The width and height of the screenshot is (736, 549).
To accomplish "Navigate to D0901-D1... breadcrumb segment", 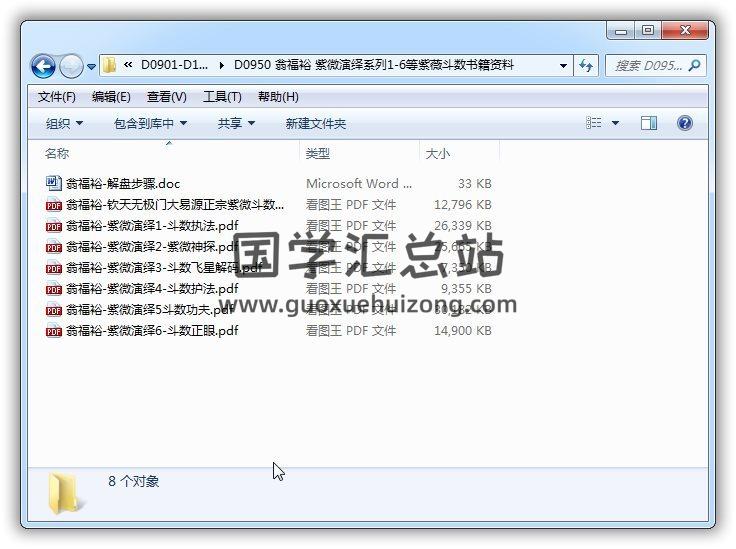I will coord(174,65).
